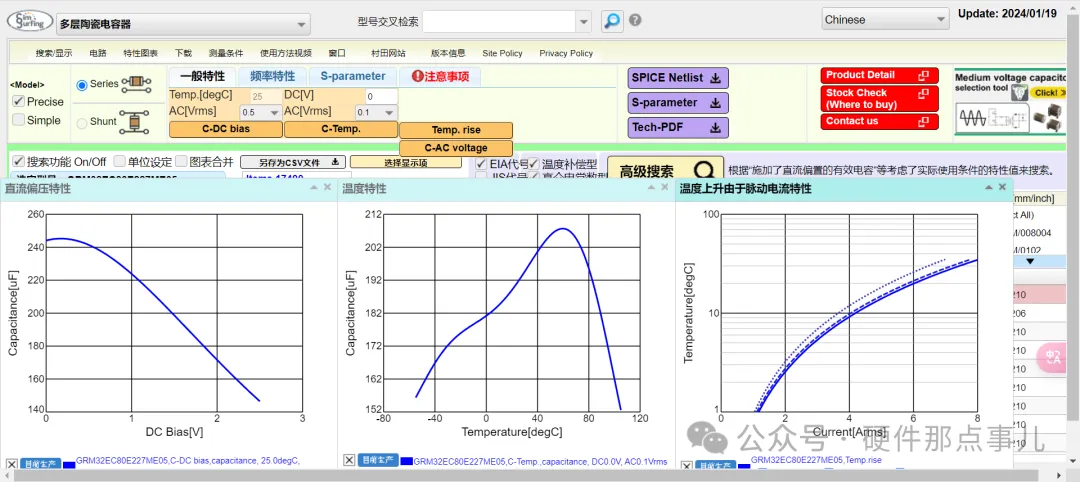This screenshot has height=482, width=1080.
Task: Click the pink floating translate icon
Action: (1052, 357)
